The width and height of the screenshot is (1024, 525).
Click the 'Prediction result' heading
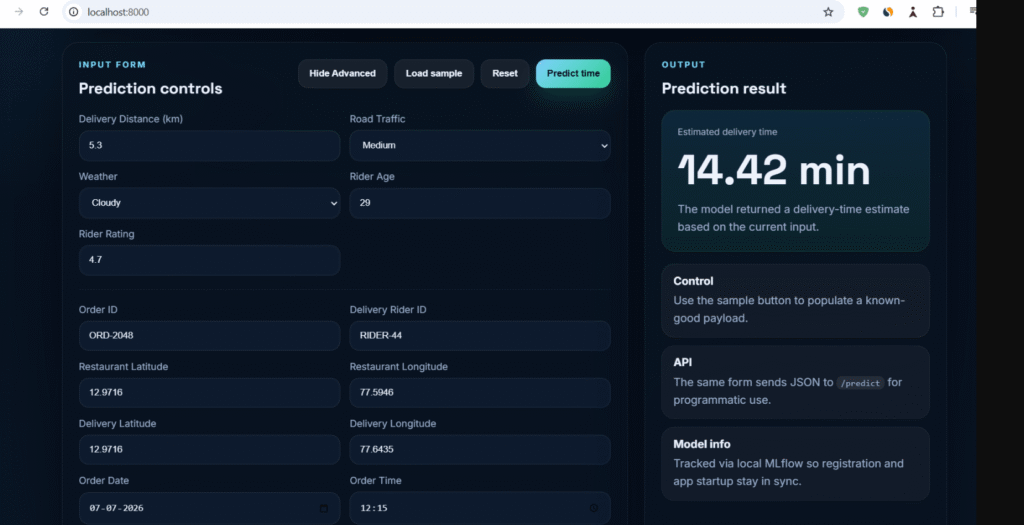pos(724,88)
